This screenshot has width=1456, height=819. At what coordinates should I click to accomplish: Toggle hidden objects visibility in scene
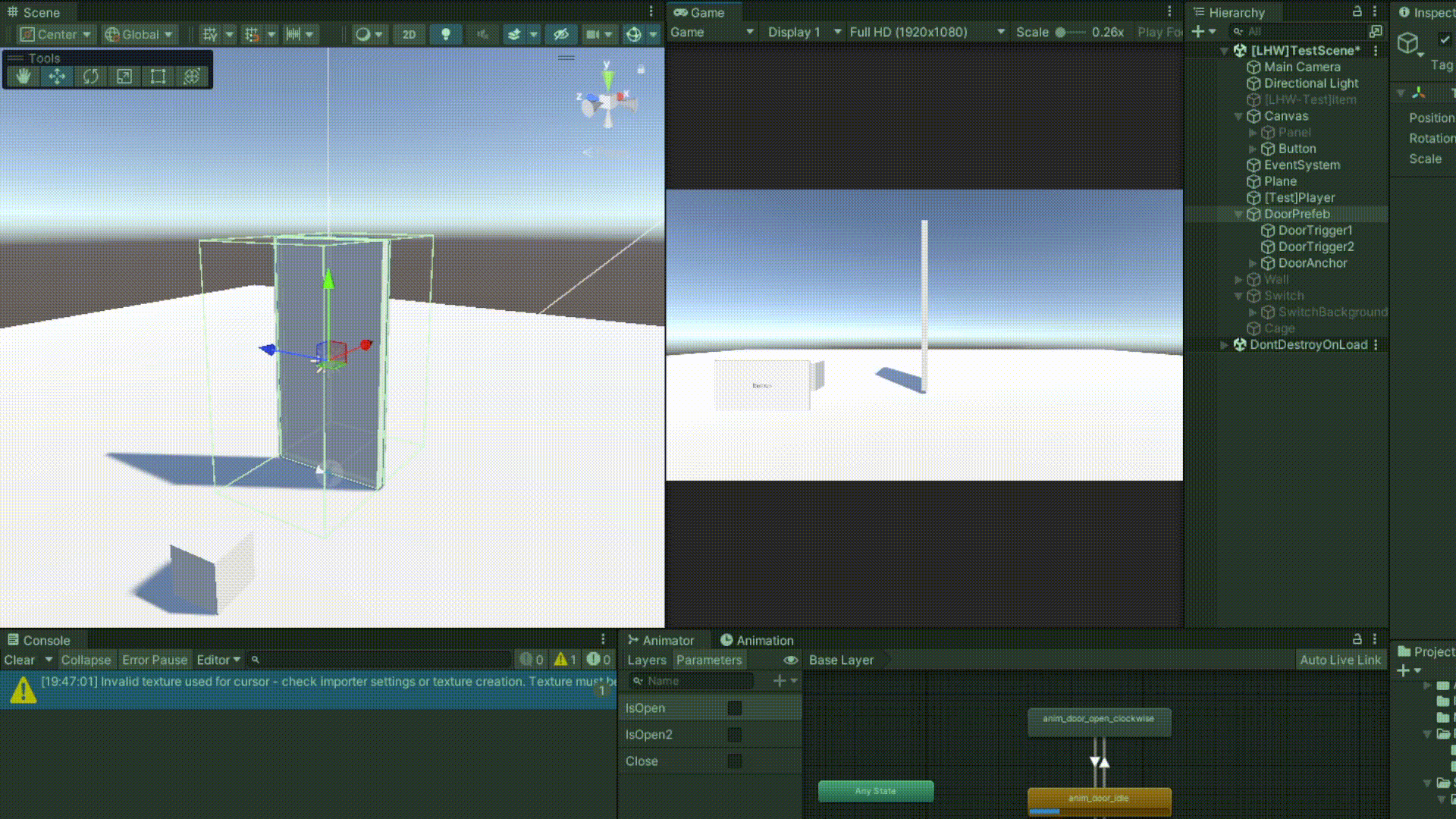(560, 34)
